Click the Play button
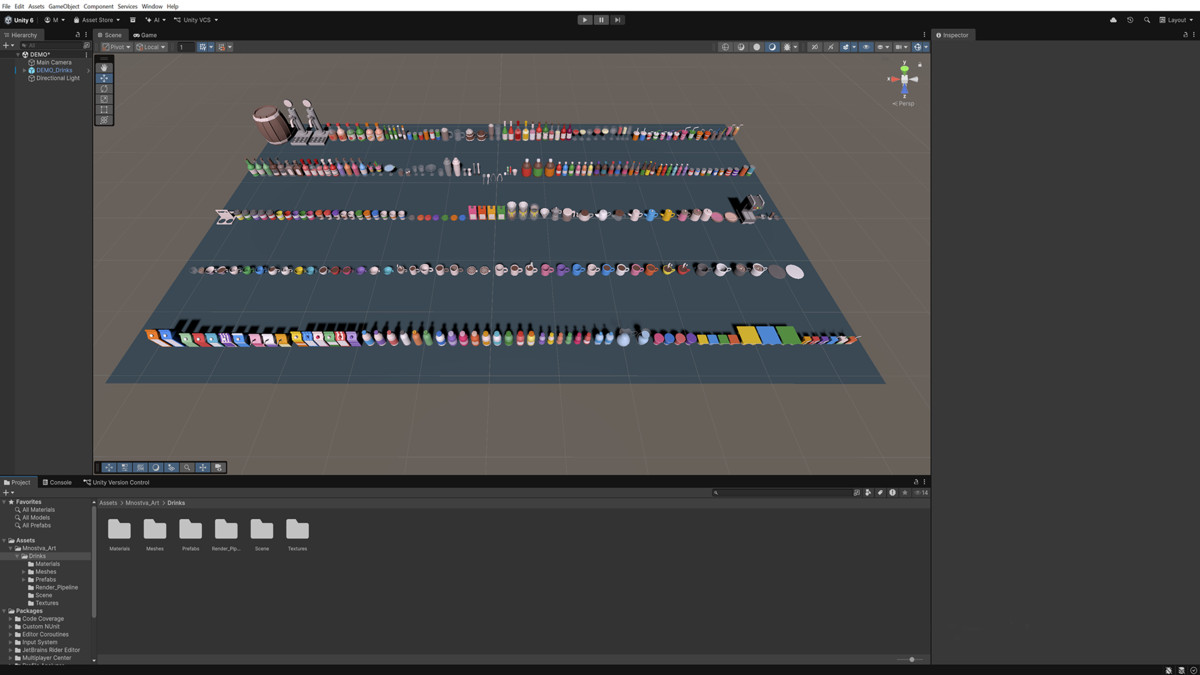The height and width of the screenshot is (675, 1200). 585,20
